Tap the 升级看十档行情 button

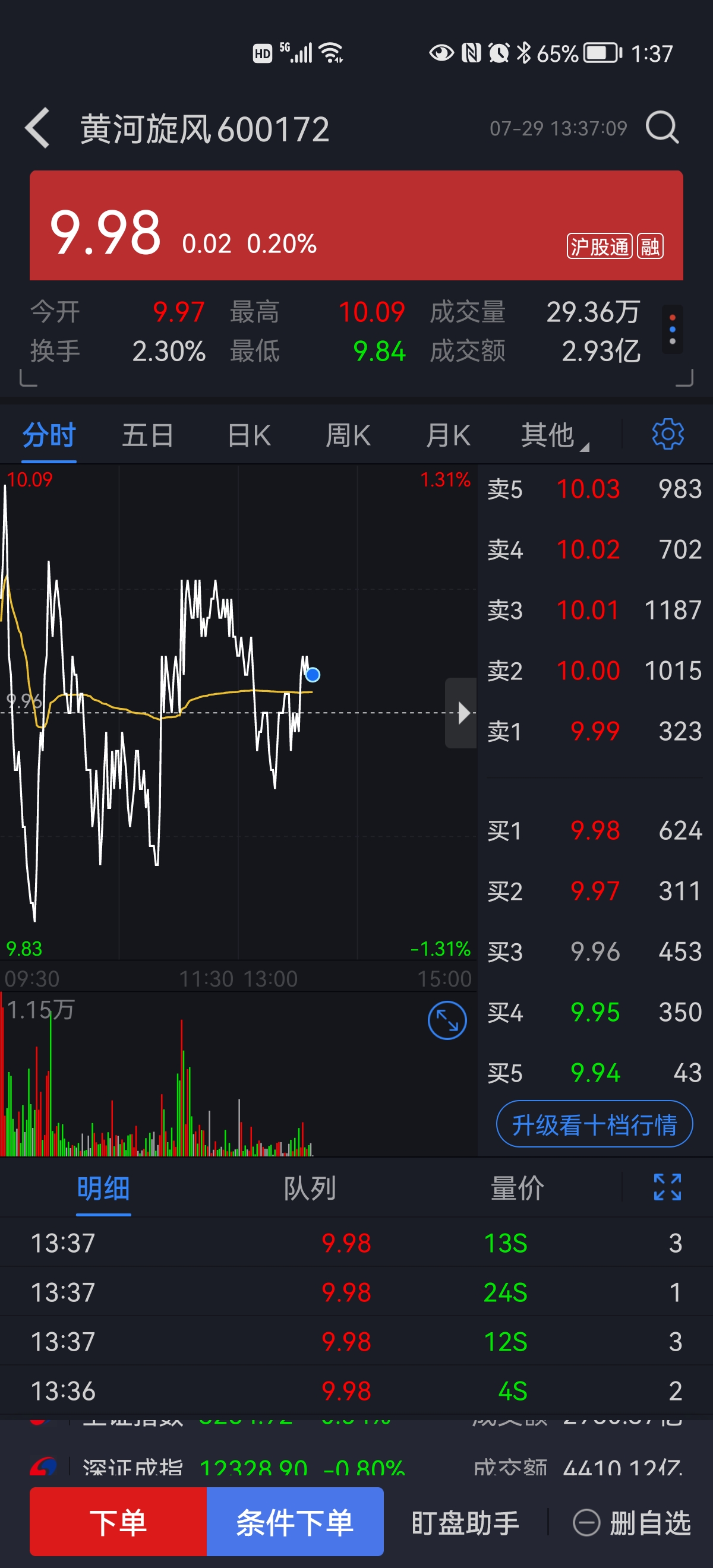pyautogui.click(x=594, y=1124)
